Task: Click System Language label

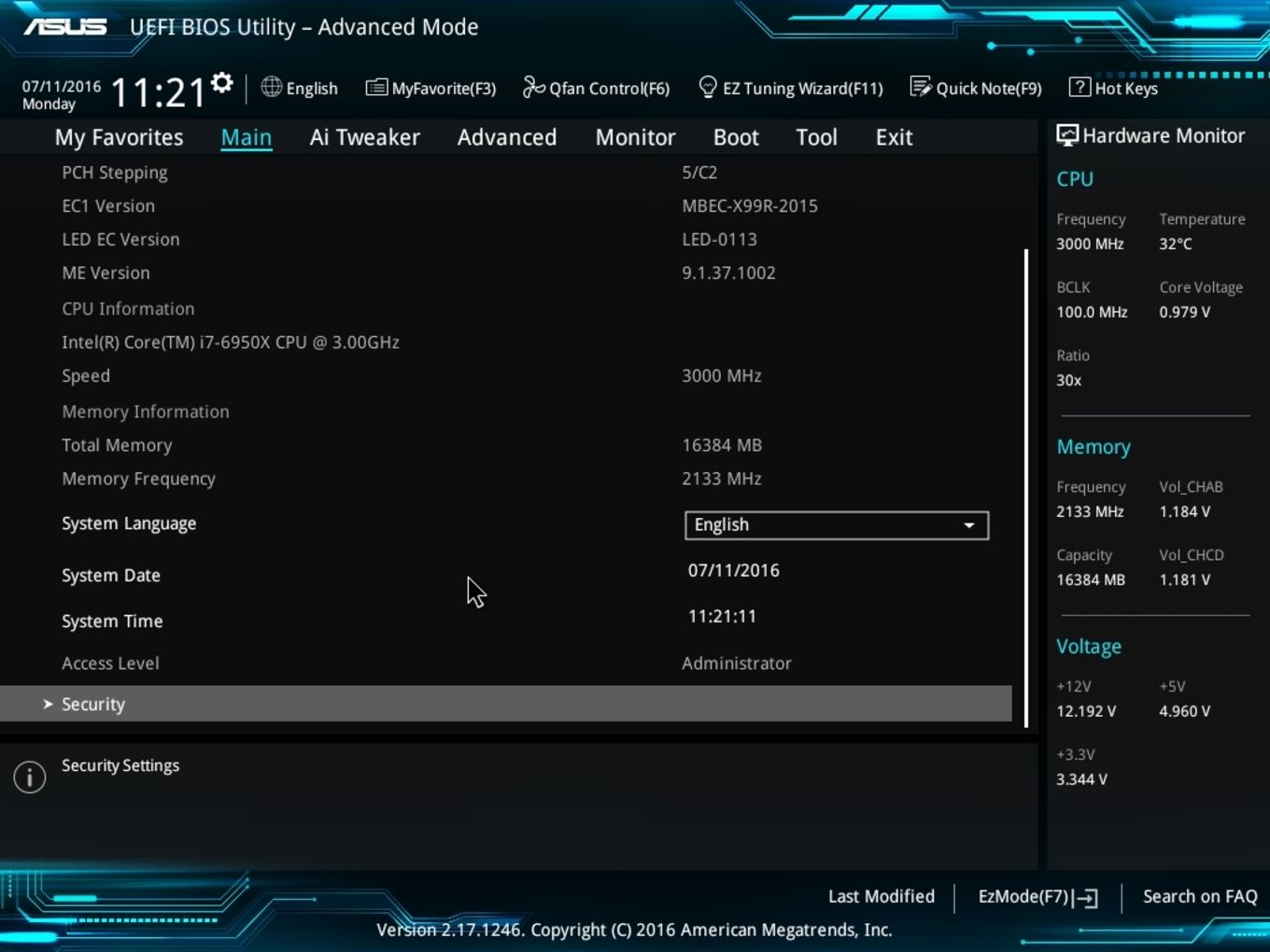Action: point(129,524)
